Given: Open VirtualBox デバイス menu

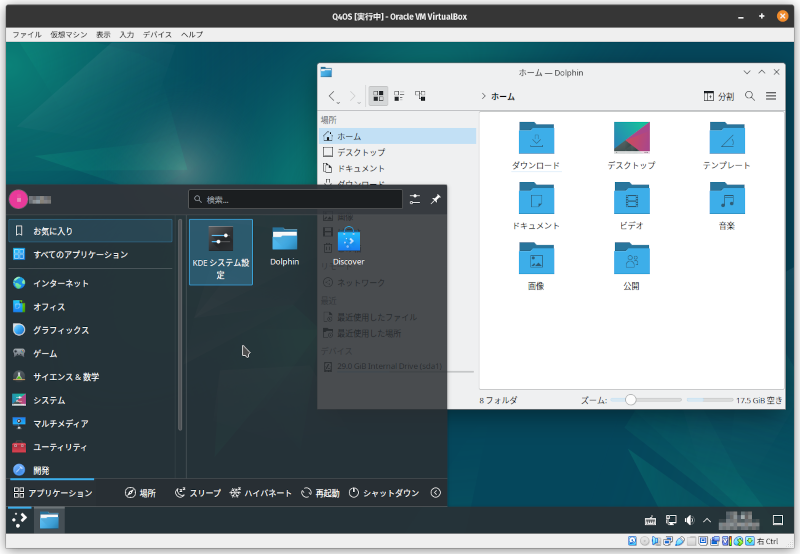Looking at the screenshot, I should [x=157, y=35].
